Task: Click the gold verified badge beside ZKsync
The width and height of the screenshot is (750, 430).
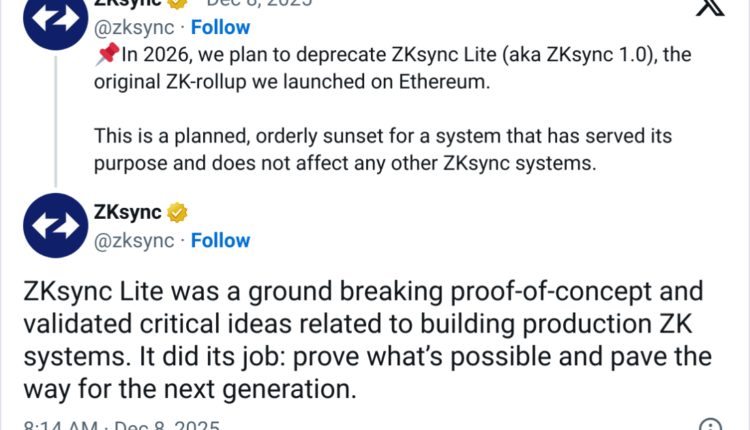Action: click(177, 212)
